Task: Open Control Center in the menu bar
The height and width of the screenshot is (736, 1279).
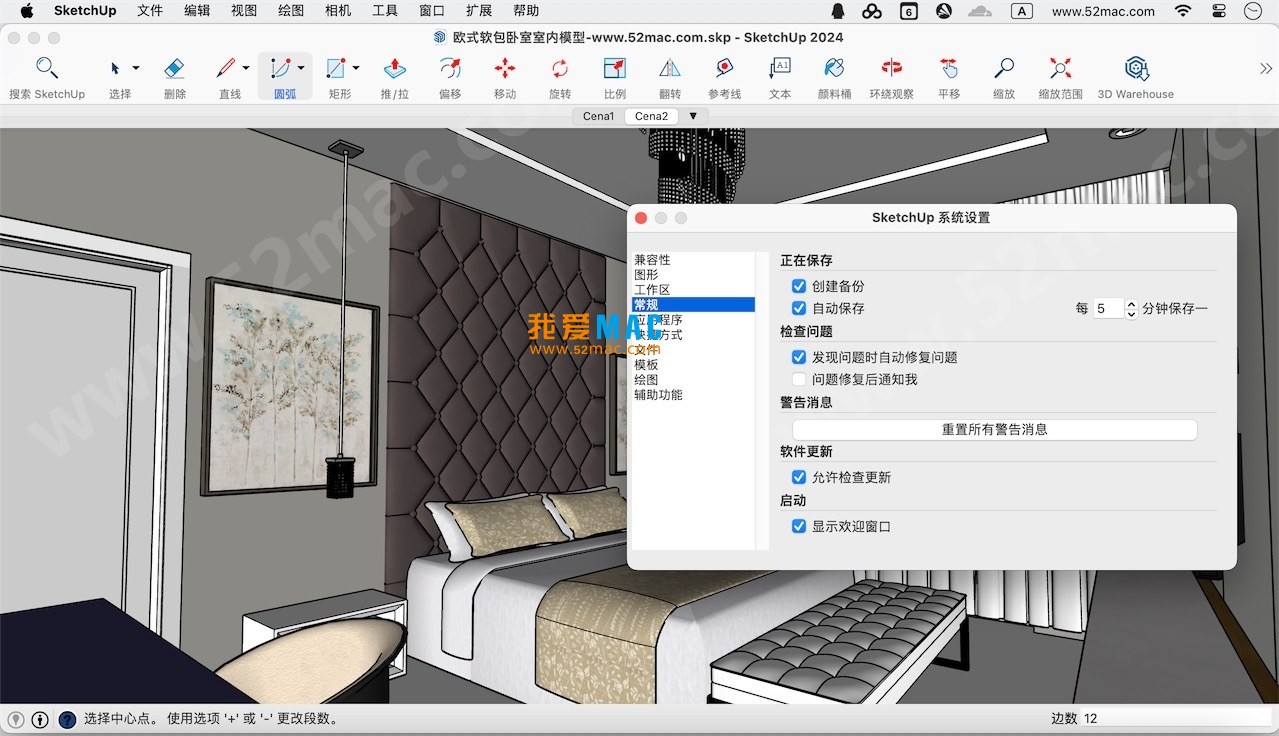Action: [x=1218, y=11]
